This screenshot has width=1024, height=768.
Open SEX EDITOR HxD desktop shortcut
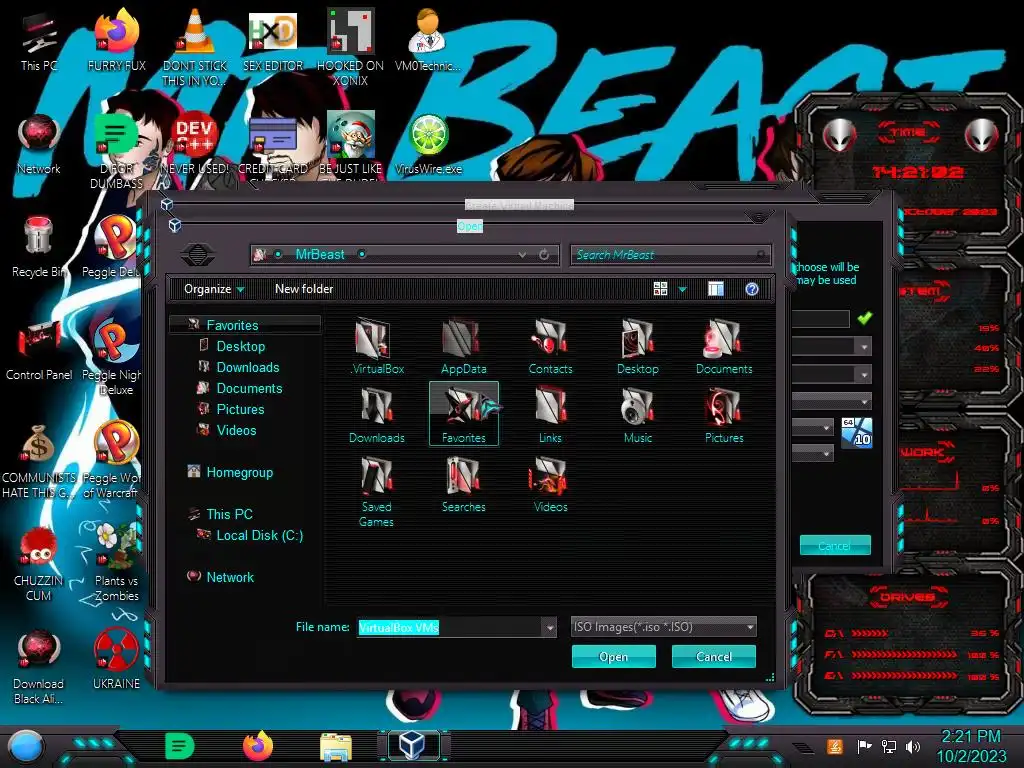(272, 40)
